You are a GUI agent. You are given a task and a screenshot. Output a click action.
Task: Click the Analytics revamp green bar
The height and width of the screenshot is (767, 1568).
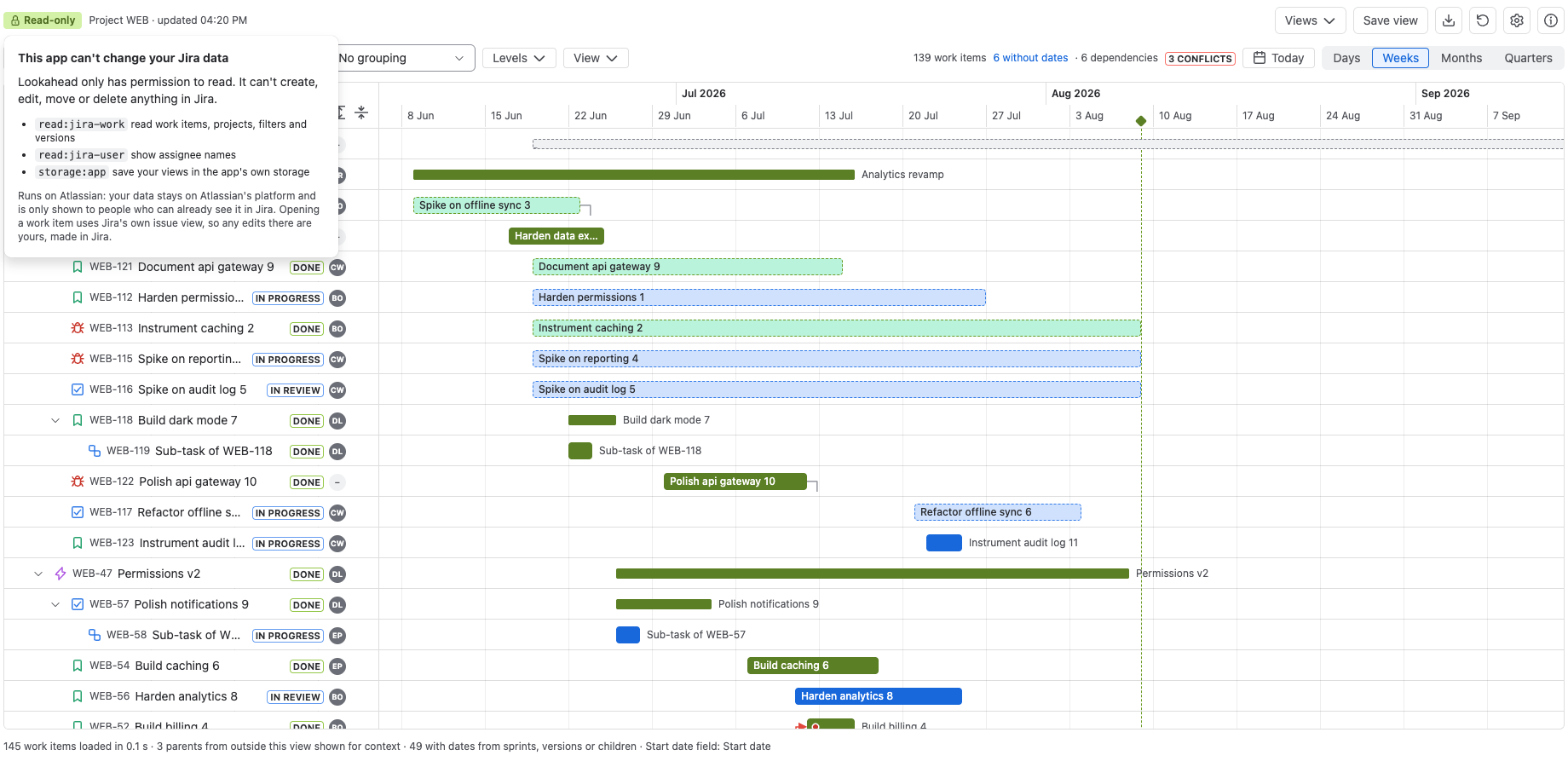click(634, 175)
